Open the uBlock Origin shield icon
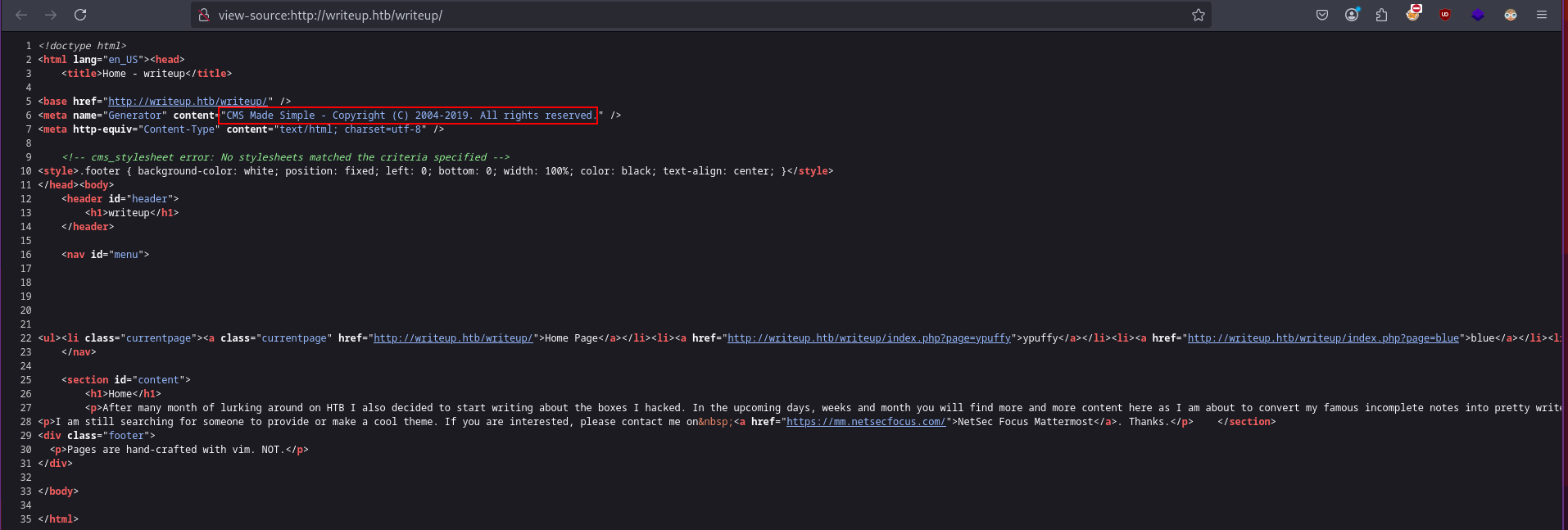The image size is (1568, 530). [1445, 15]
